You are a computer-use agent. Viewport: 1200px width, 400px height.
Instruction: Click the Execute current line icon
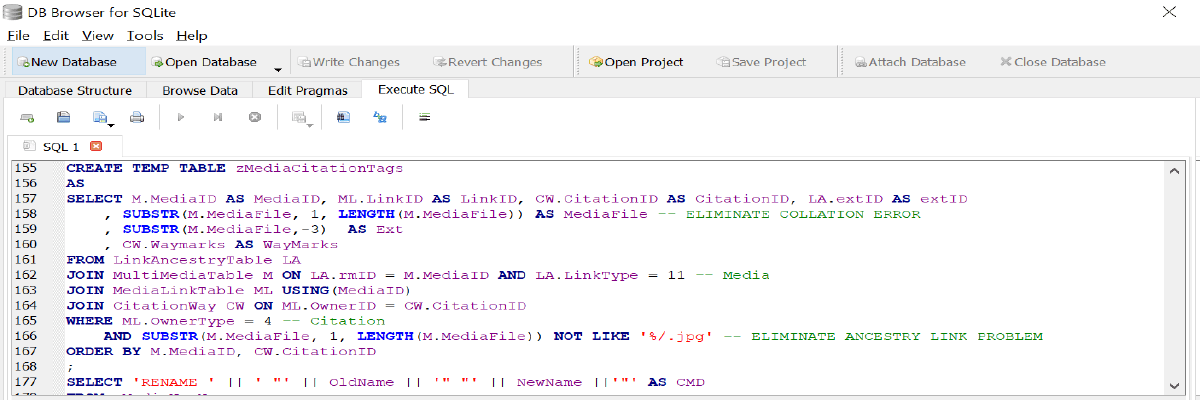click(217, 117)
